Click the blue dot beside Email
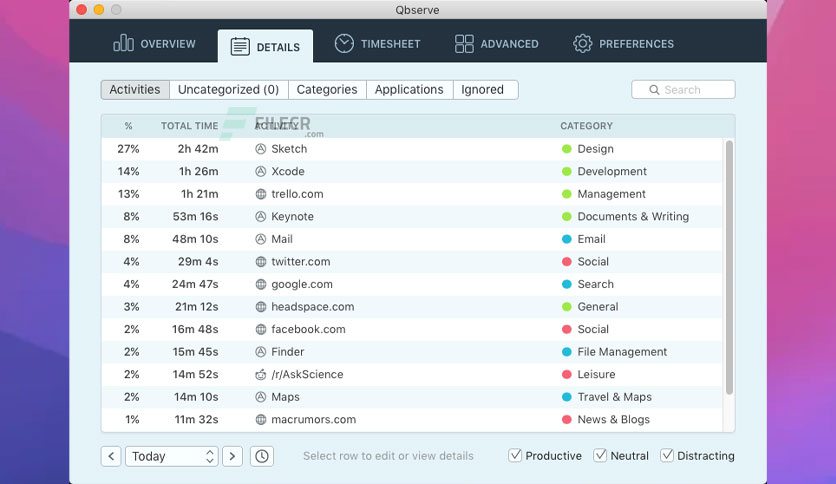The image size is (836, 484). [567, 239]
